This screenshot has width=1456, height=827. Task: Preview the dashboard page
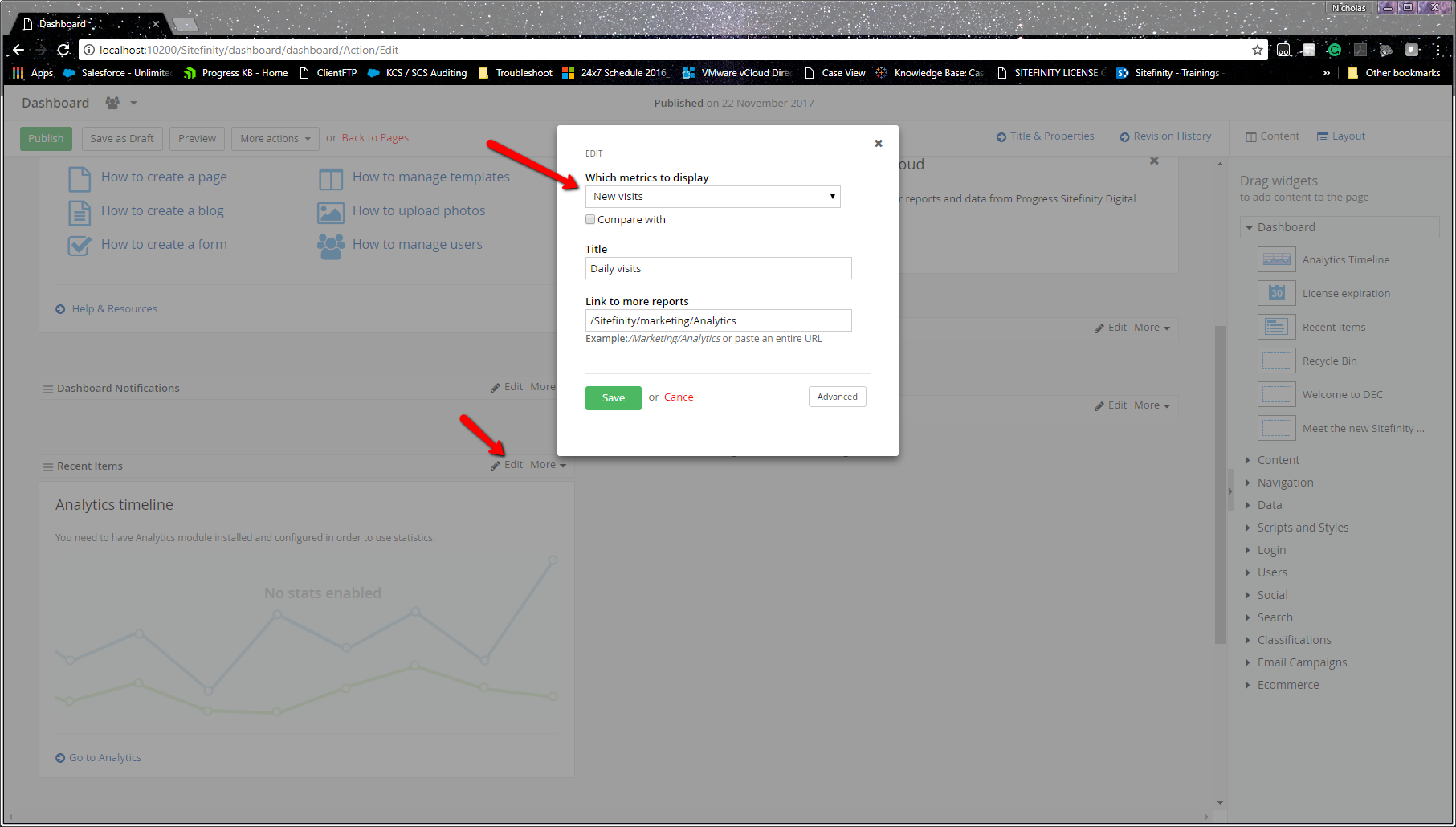pyautogui.click(x=197, y=139)
